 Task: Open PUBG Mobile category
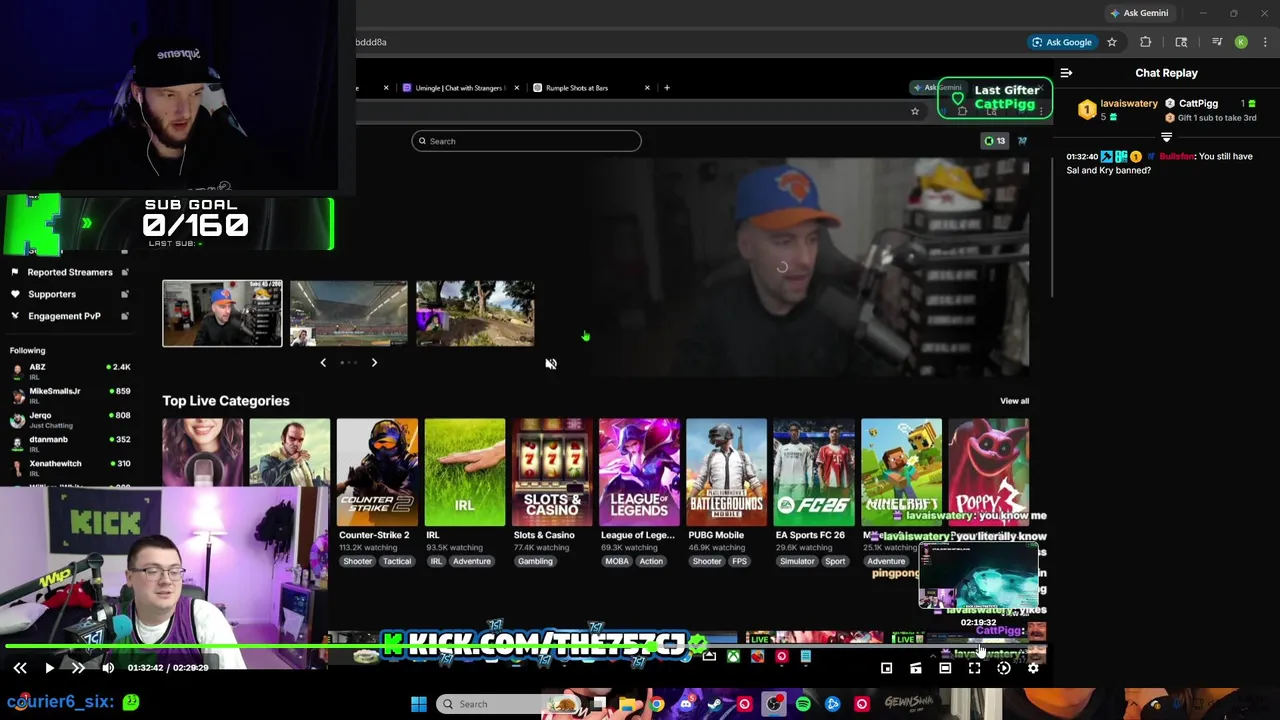(x=727, y=472)
